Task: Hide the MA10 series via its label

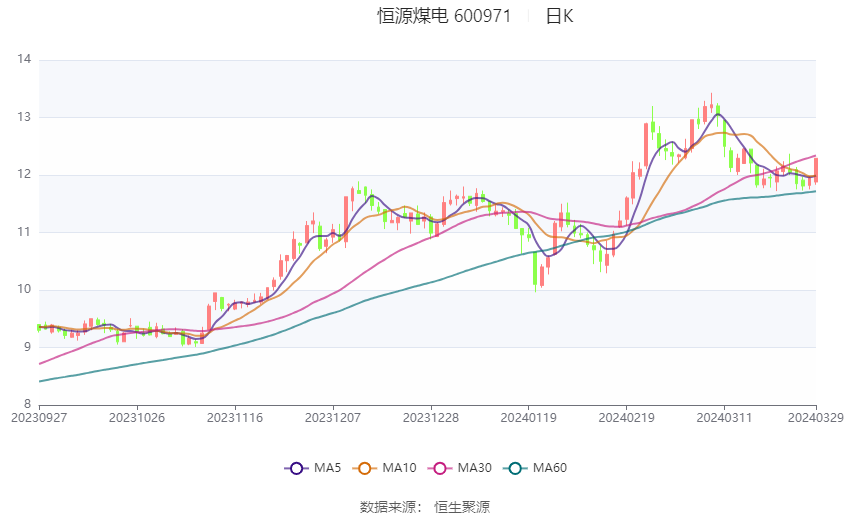Action: coord(399,468)
